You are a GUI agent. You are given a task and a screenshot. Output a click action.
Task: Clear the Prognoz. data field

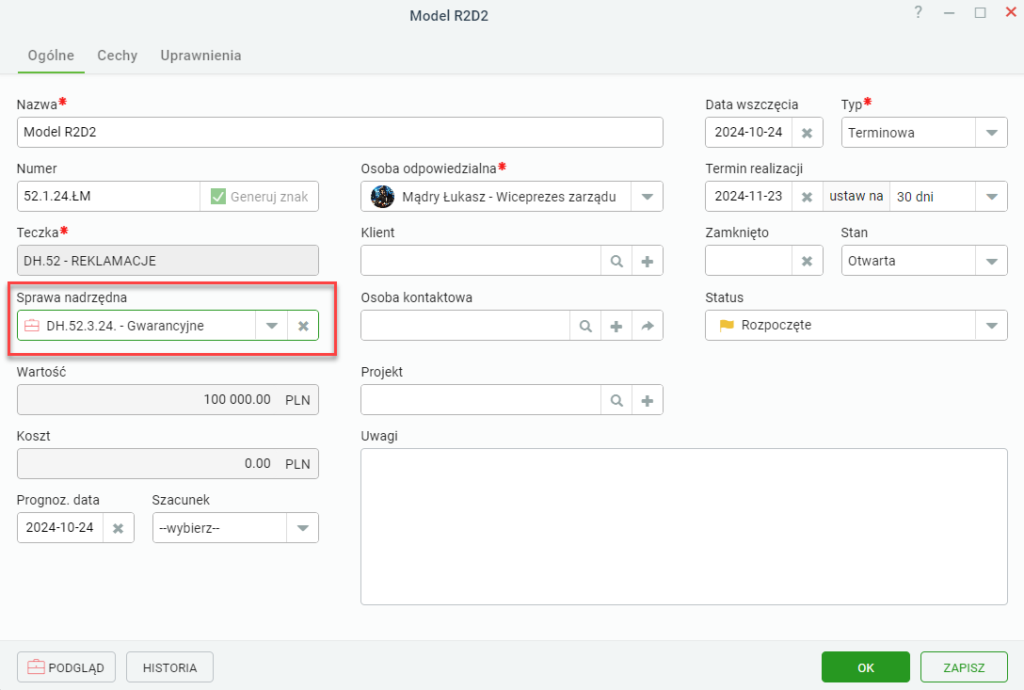pos(118,528)
